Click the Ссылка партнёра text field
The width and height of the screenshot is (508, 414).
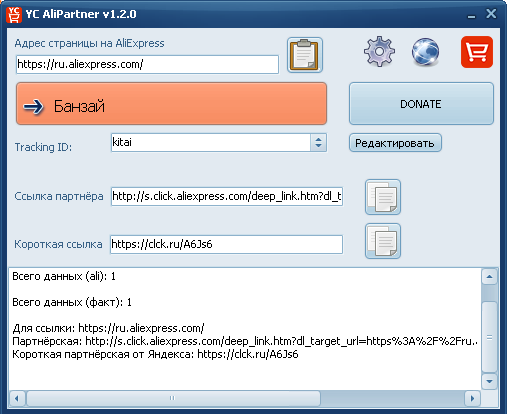227,196
